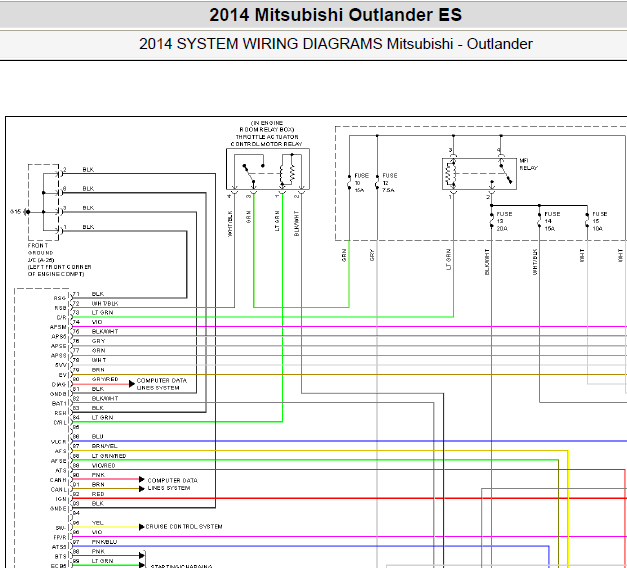Select the 'BRN' wire label at pin 79

pos(98,370)
